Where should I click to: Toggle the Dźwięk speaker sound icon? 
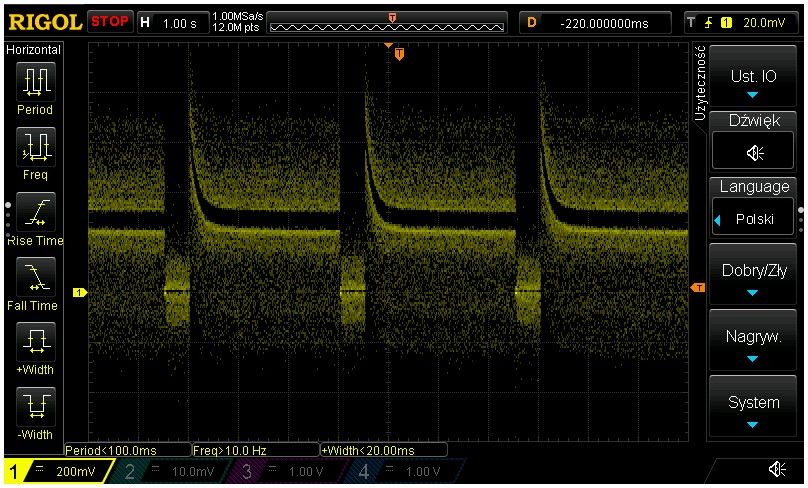pyautogui.click(x=753, y=153)
